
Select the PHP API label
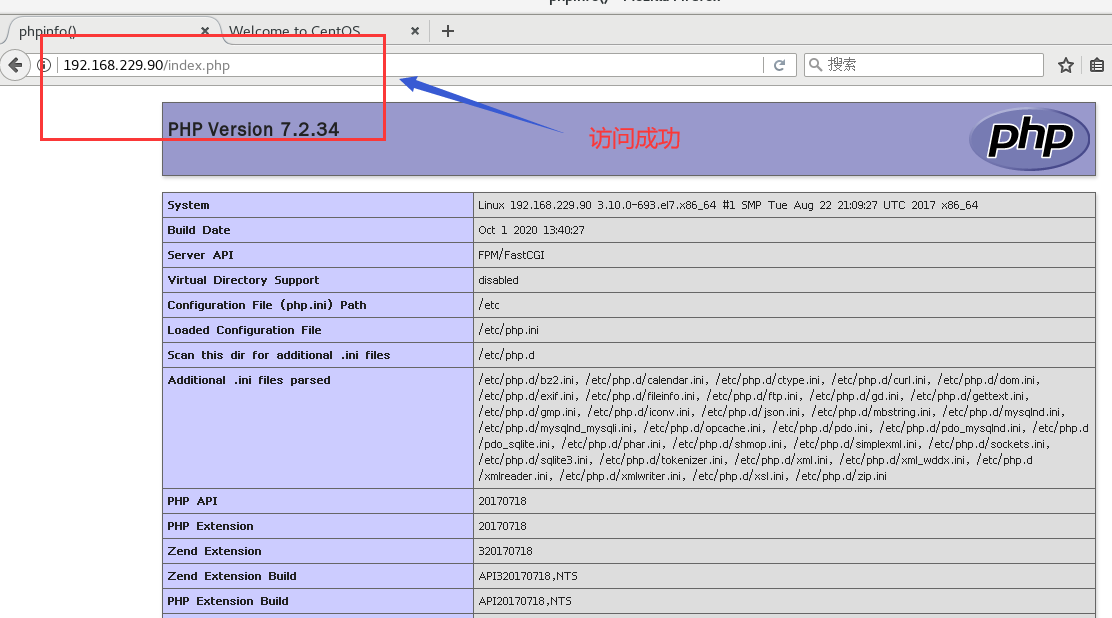coord(192,501)
